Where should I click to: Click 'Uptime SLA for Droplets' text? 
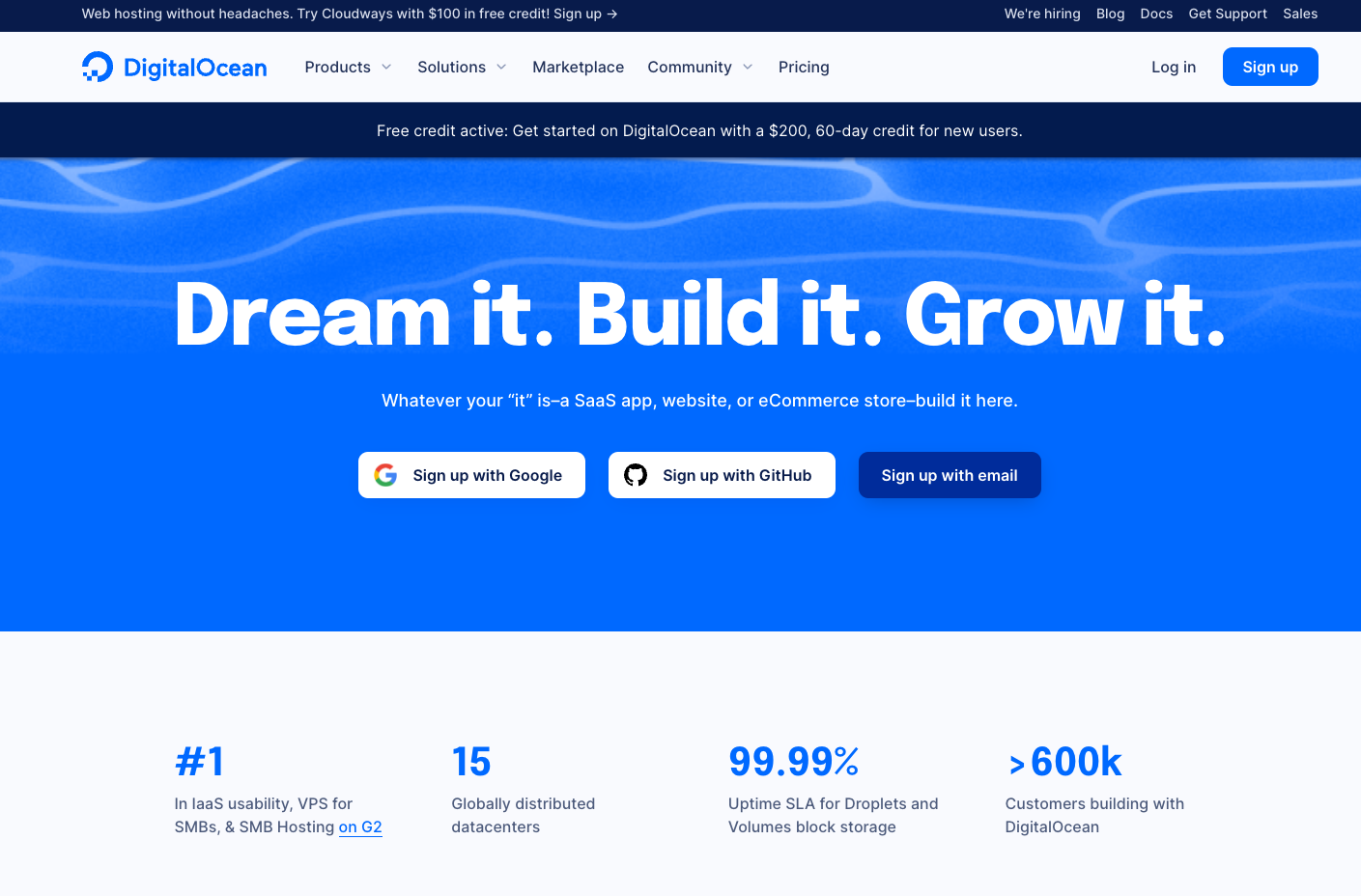click(833, 815)
